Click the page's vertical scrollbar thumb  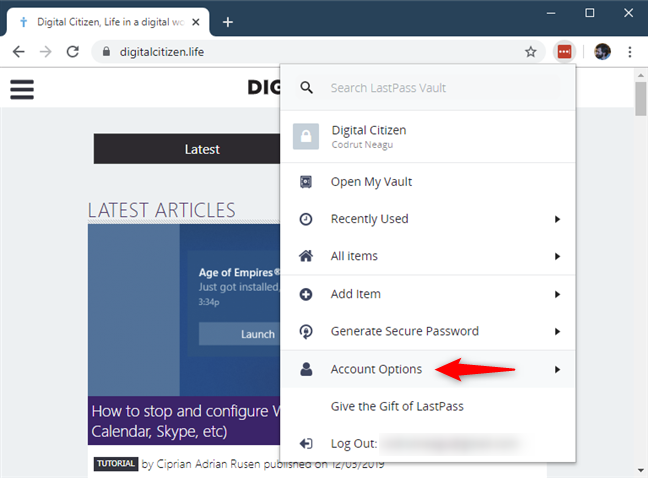641,99
